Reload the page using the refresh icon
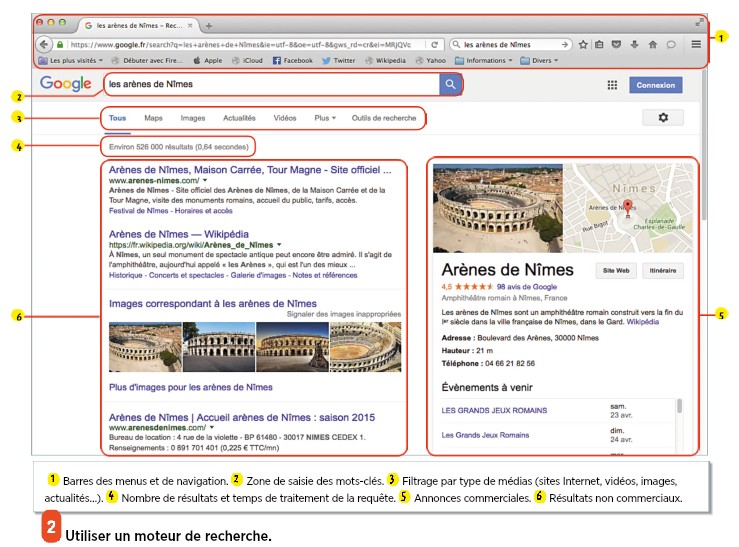 click(x=434, y=45)
